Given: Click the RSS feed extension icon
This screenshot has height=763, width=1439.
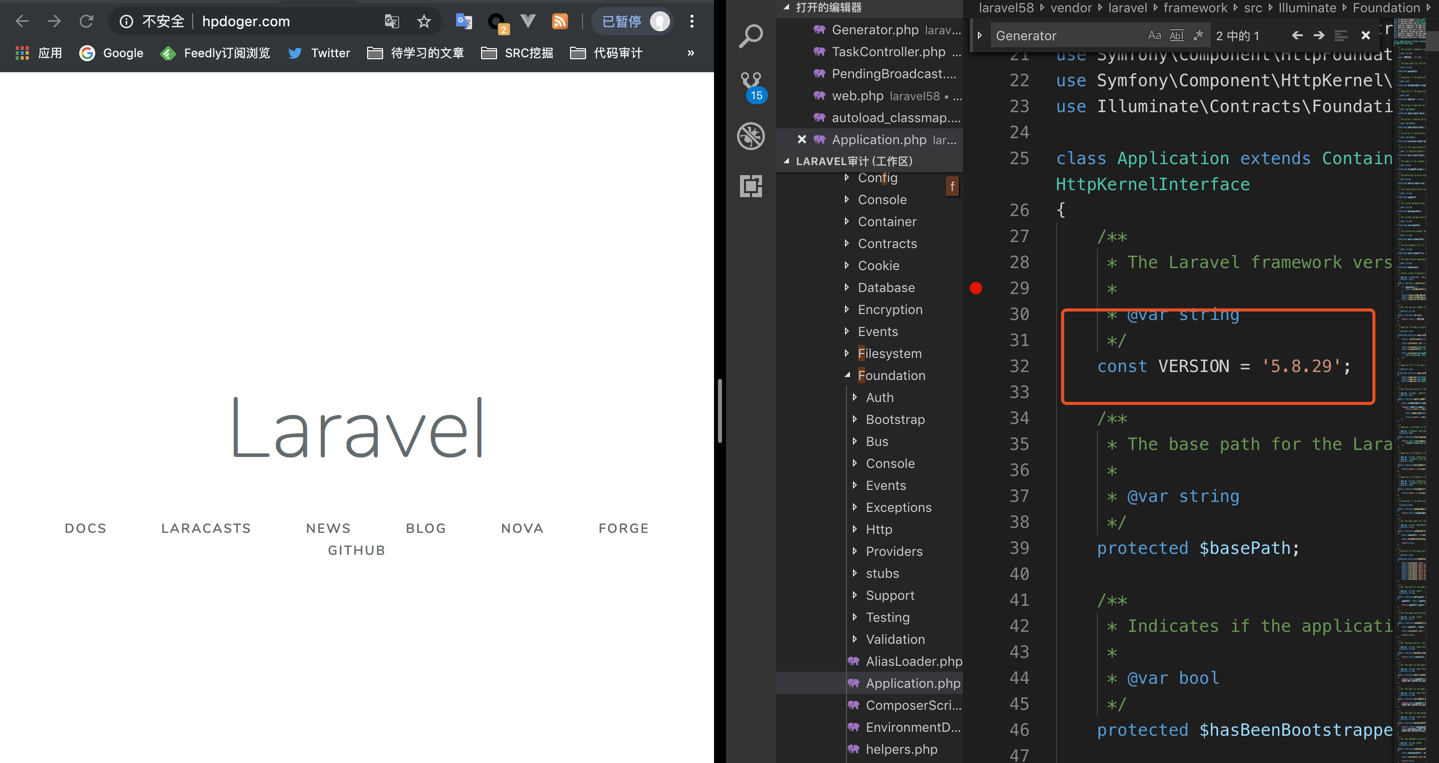Looking at the screenshot, I should [560, 21].
